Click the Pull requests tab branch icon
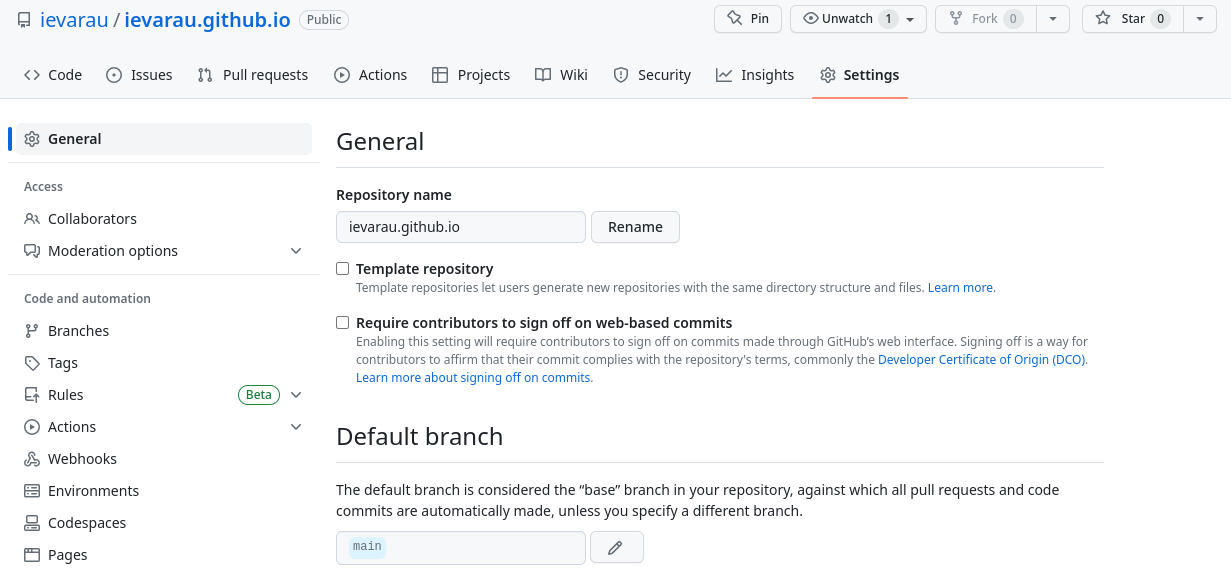Image resolution: width=1231 pixels, height=575 pixels. [205, 75]
